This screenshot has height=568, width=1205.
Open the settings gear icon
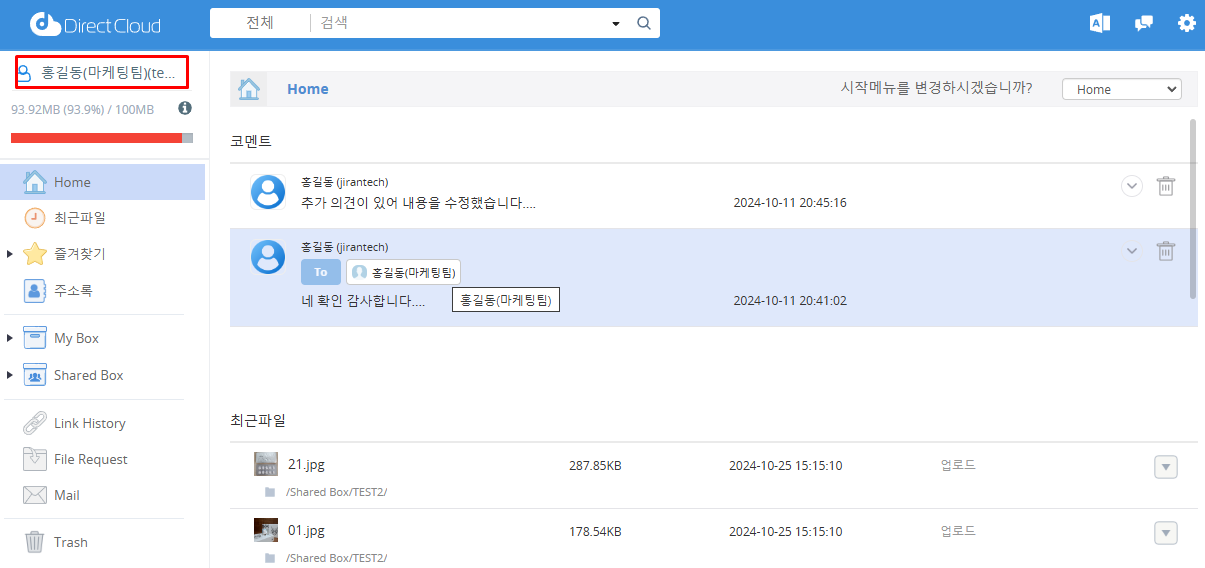[x=1186, y=23]
